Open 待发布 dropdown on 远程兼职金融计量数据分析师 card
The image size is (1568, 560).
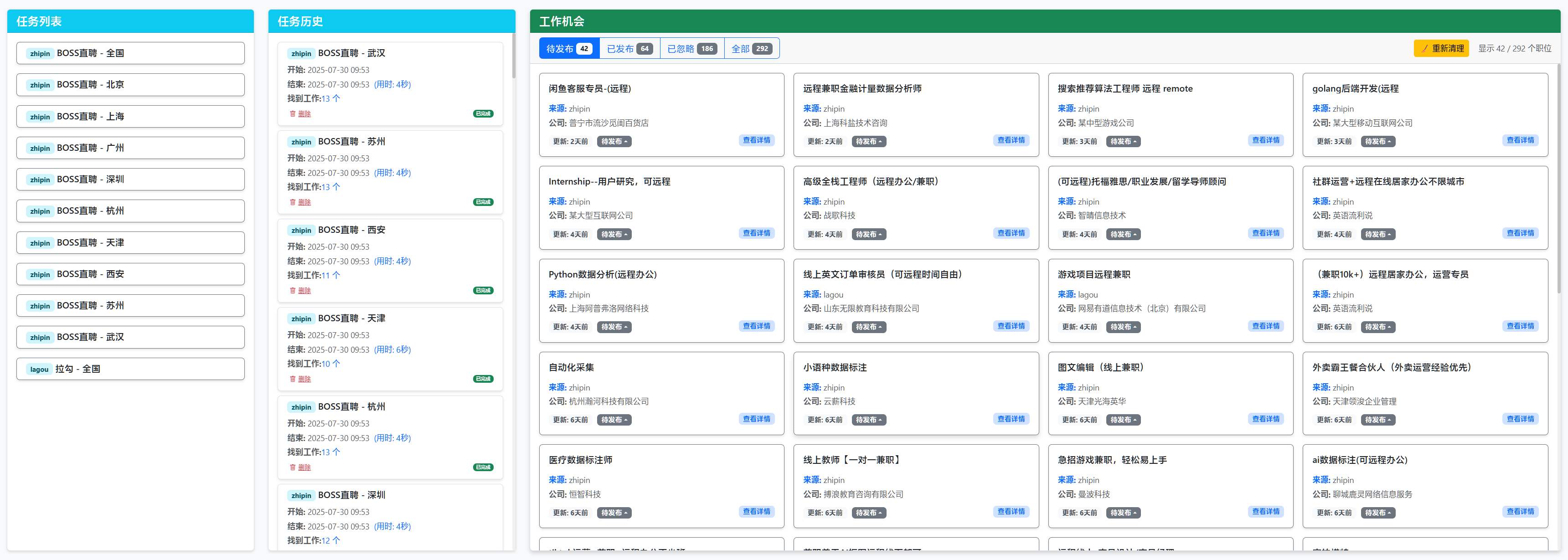[869, 141]
